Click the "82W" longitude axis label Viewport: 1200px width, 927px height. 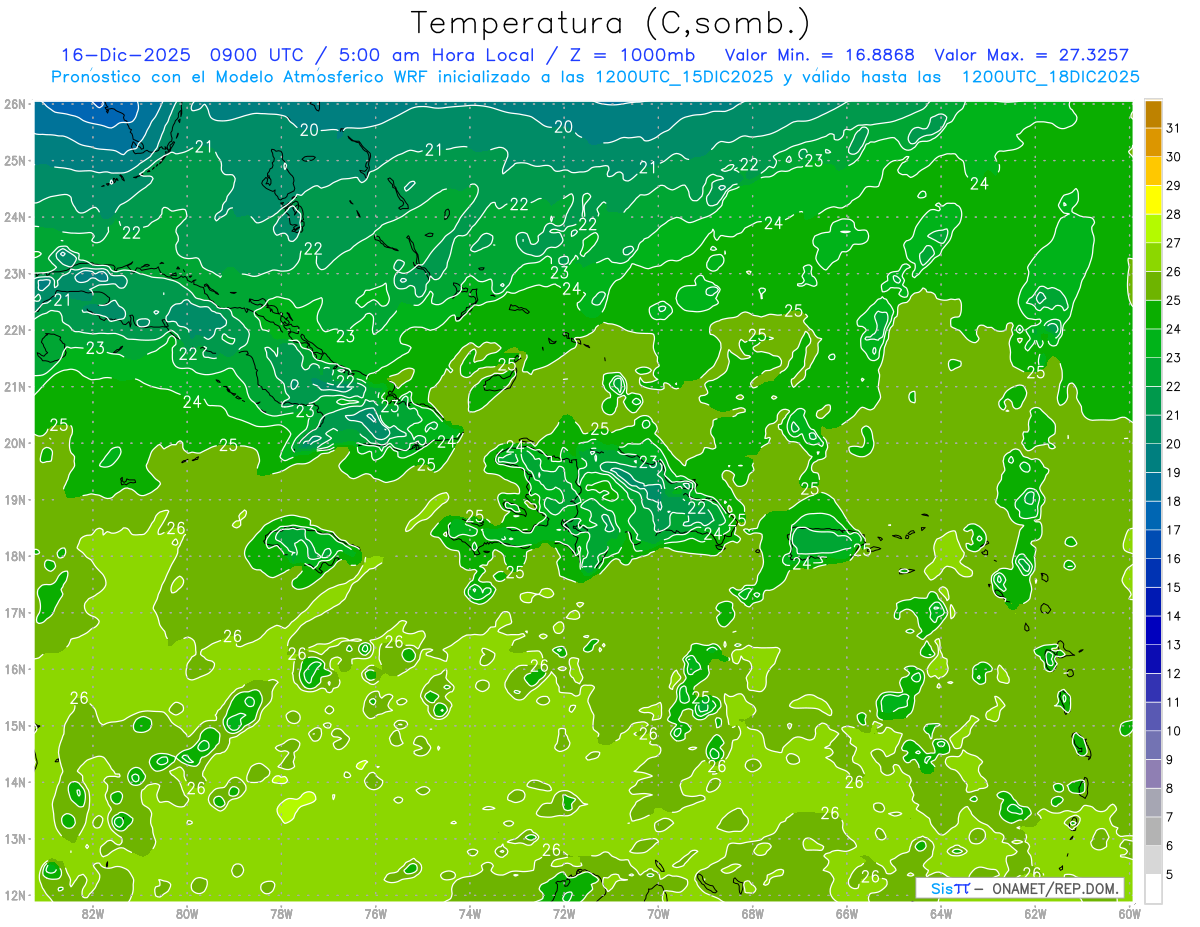click(x=93, y=913)
